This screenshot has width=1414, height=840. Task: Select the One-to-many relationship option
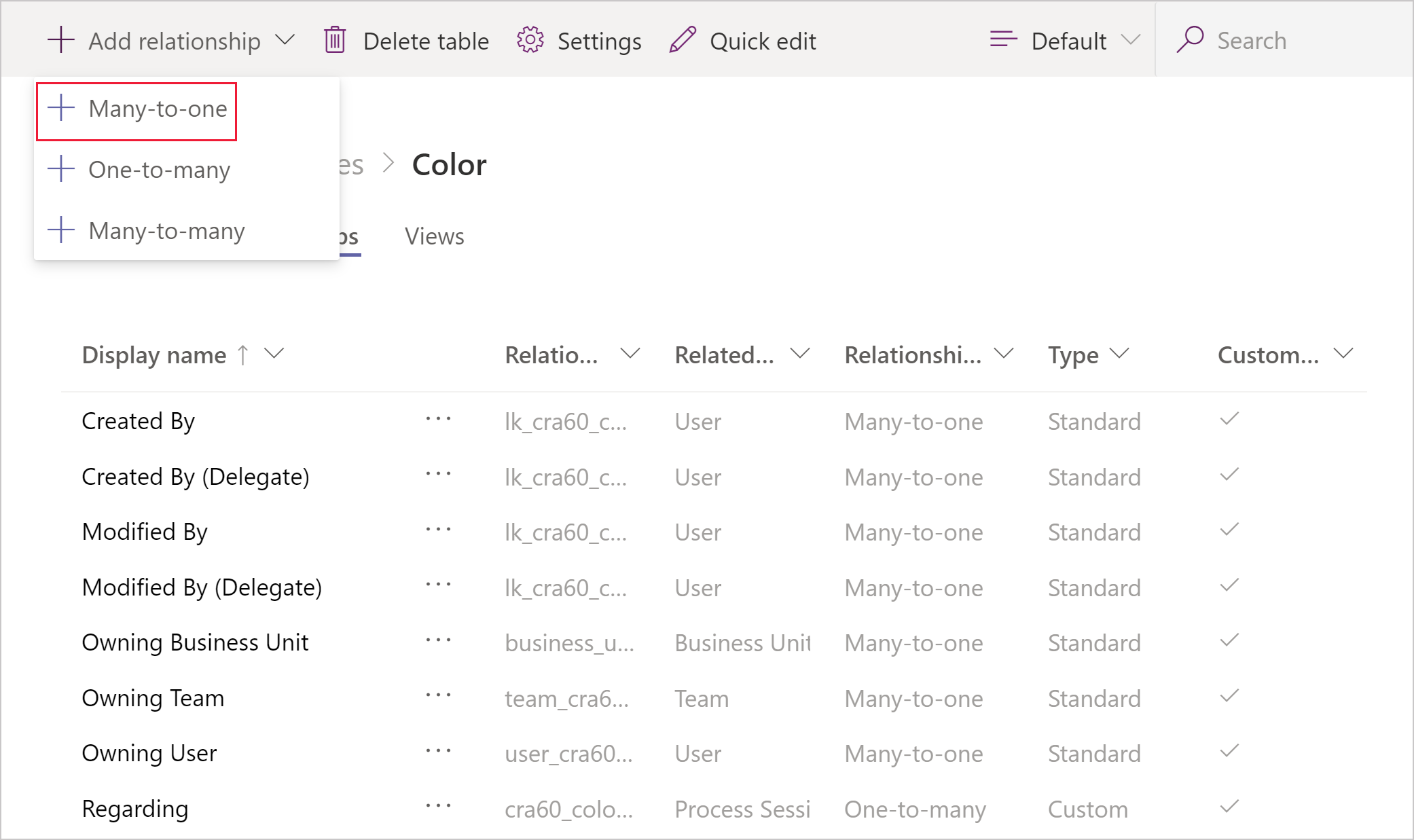pos(160,169)
